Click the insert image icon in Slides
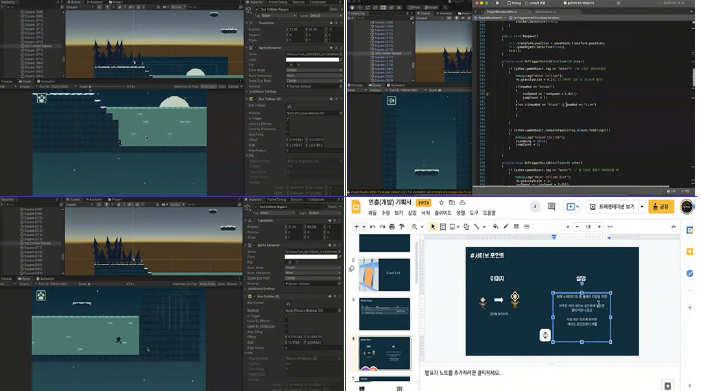 coord(452,227)
